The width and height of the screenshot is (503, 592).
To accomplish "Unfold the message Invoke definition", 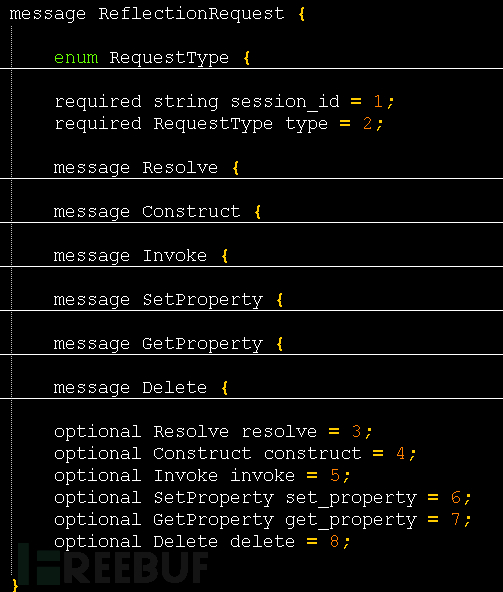I will 141,256.
